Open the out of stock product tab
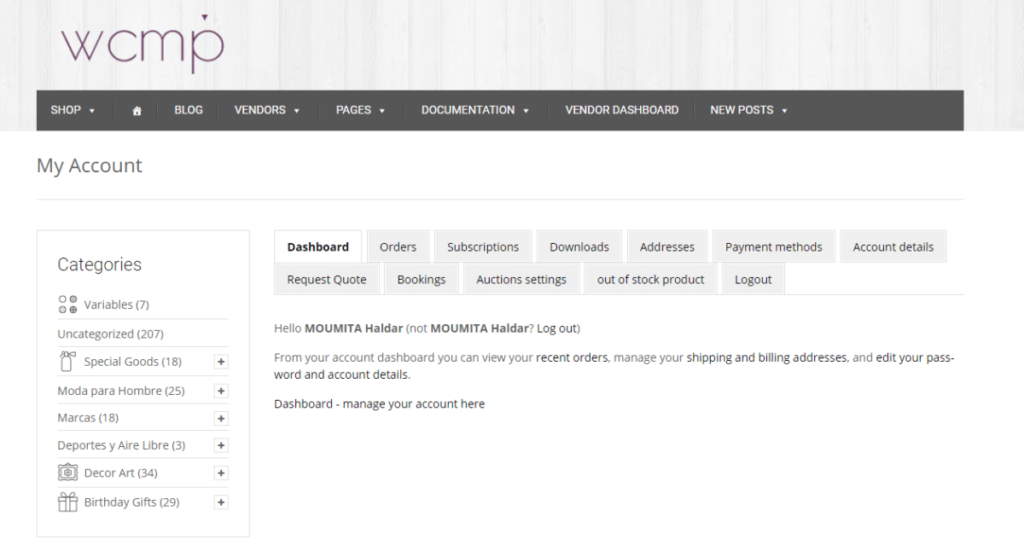The image size is (1024, 551). pyautogui.click(x=650, y=279)
